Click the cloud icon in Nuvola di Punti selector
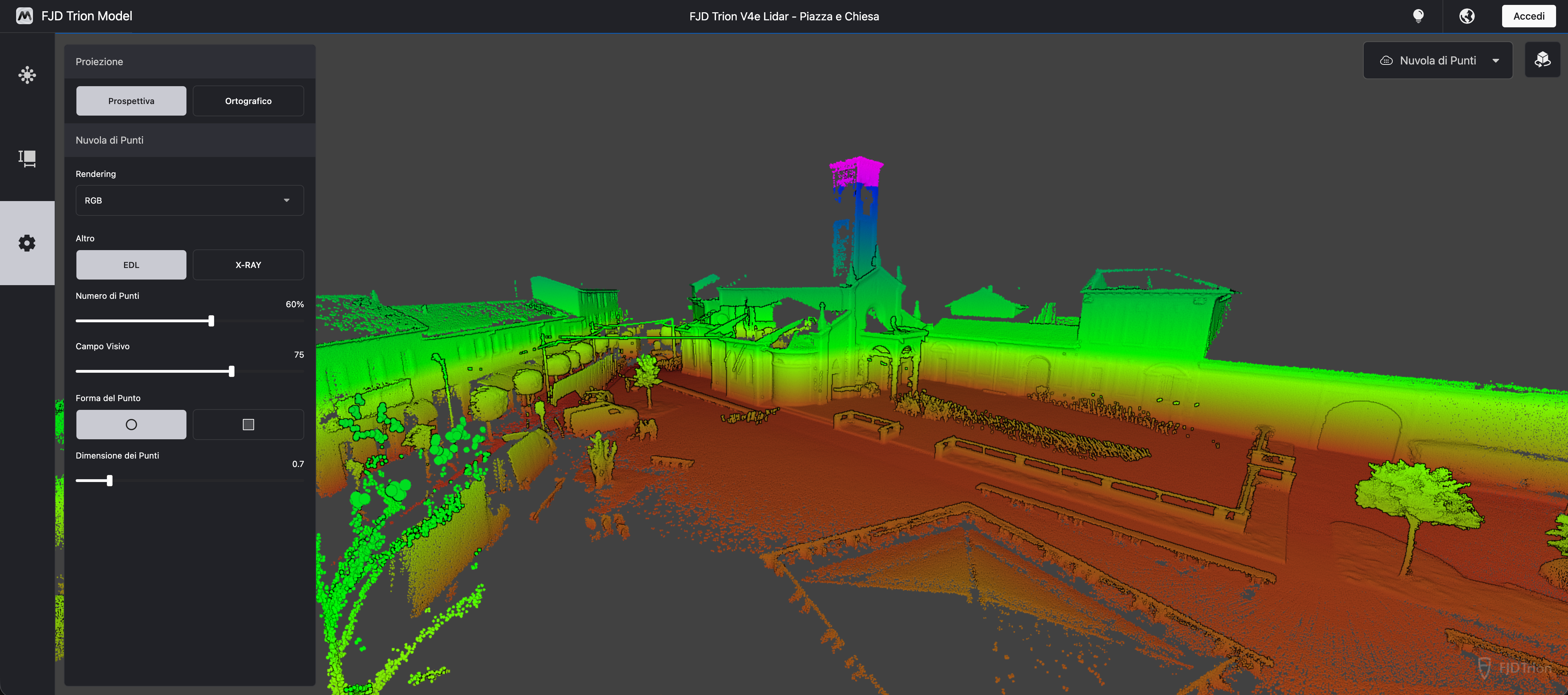1568x695 pixels. [x=1386, y=60]
